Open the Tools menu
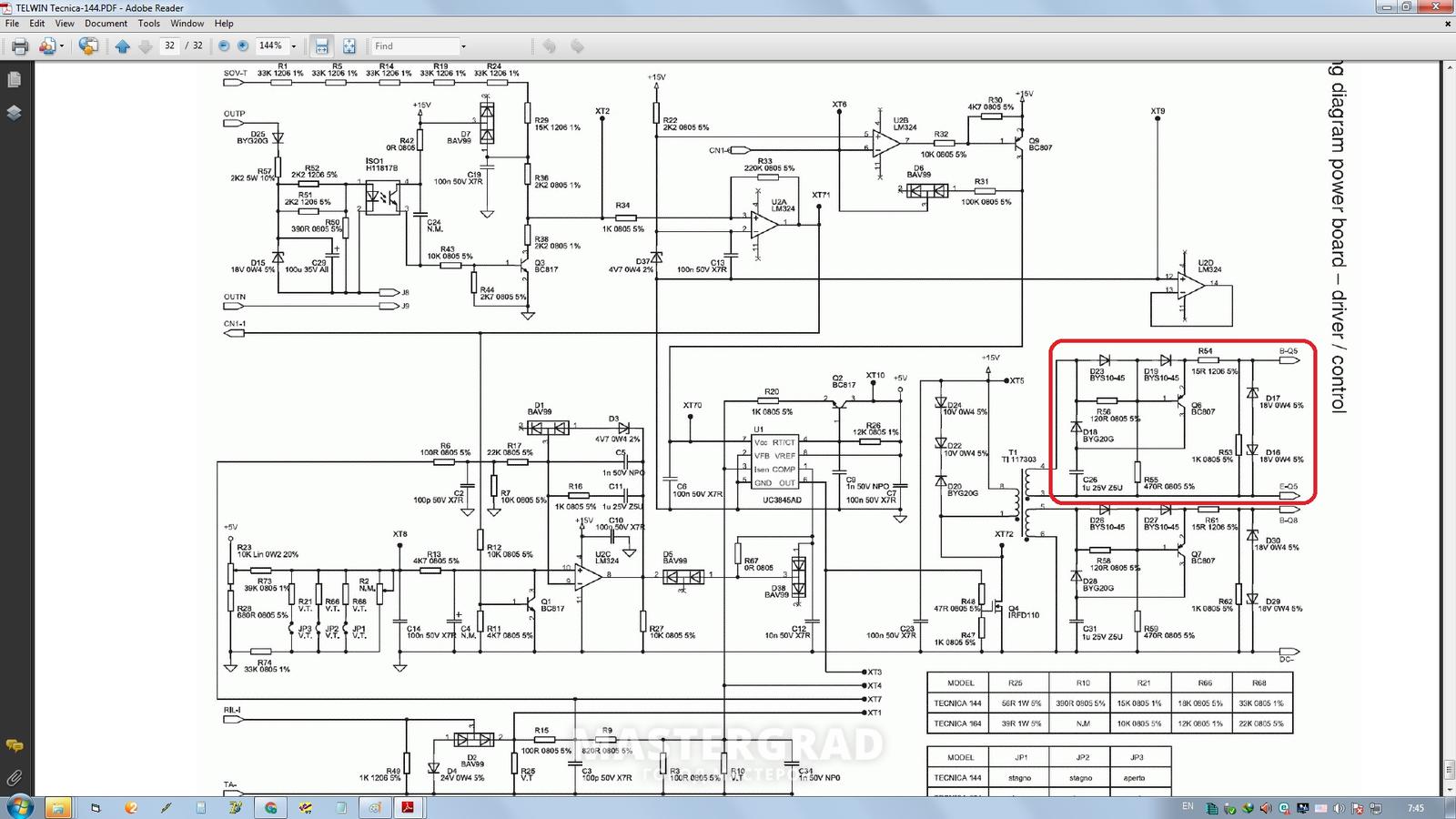The height and width of the screenshot is (819, 1456). (x=149, y=24)
